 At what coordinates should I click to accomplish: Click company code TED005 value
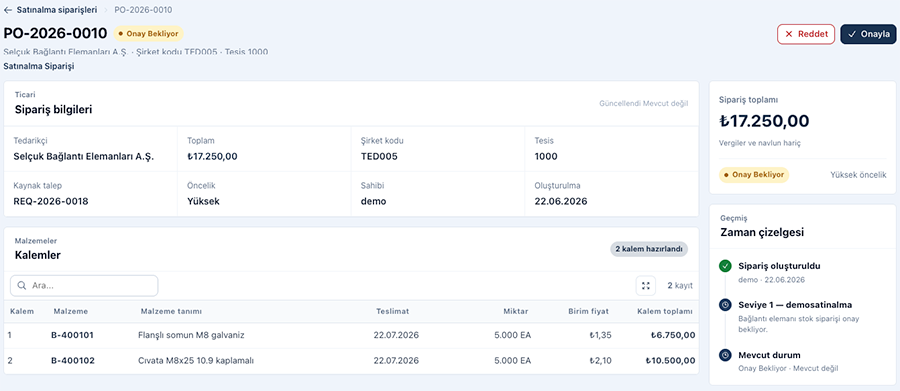(x=379, y=156)
